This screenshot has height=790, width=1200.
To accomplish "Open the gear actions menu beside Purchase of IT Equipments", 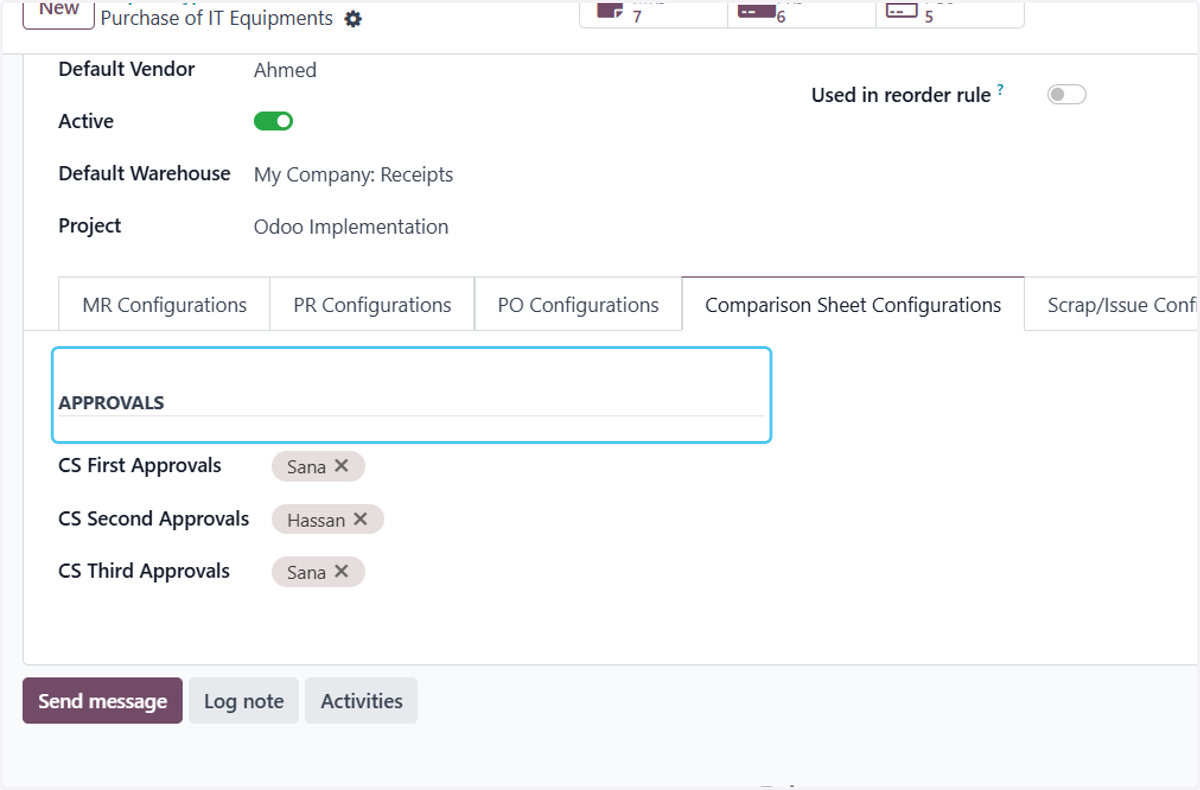I will click(353, 19).
